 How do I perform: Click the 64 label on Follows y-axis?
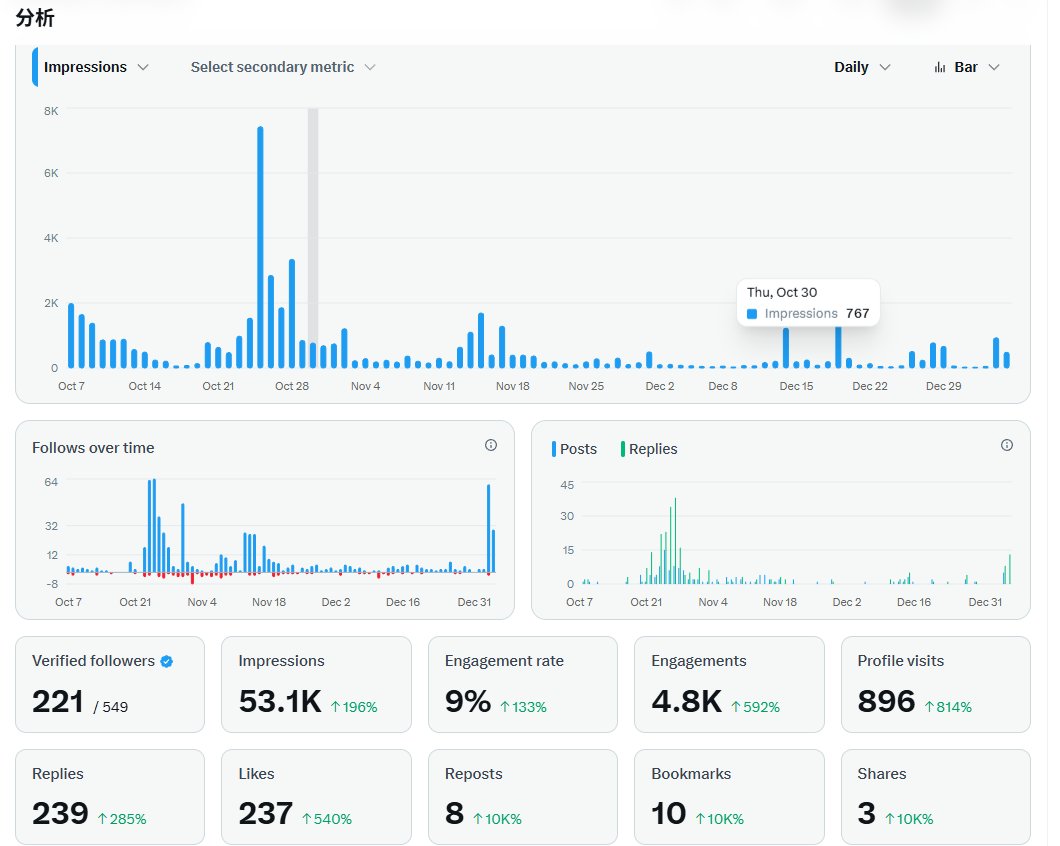51,482
